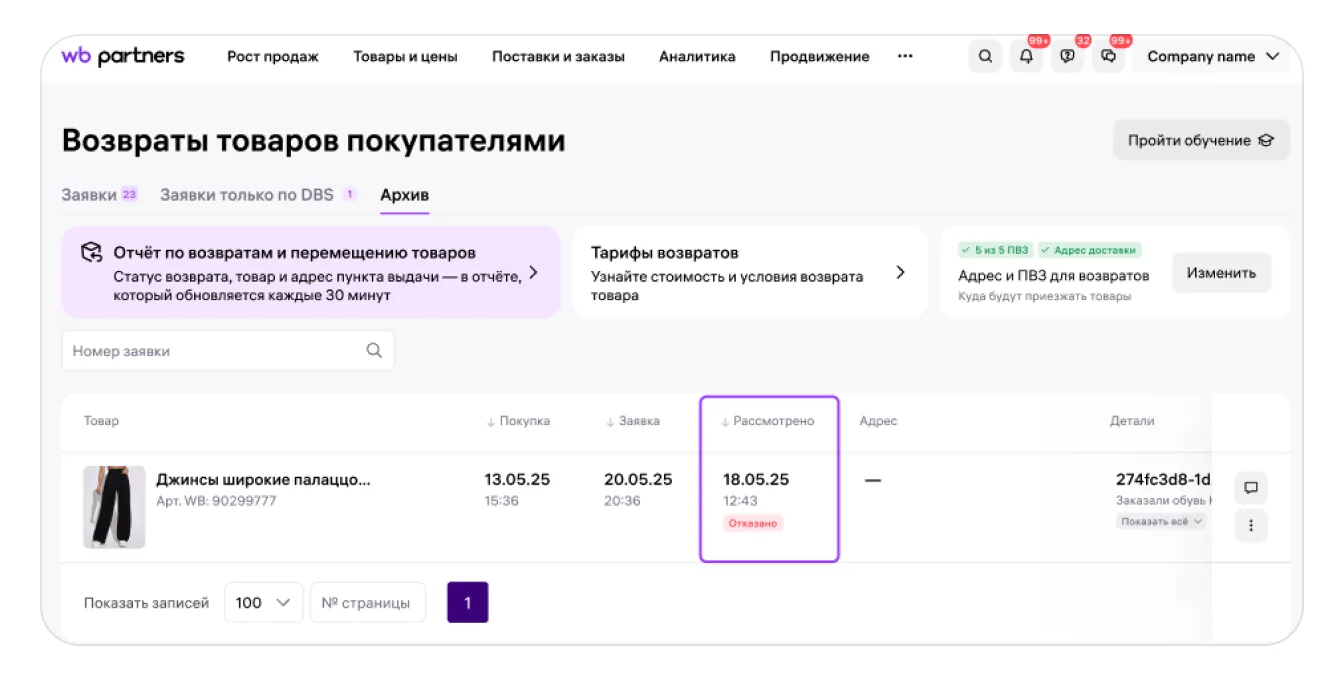This screenshot has width=1344, height=680.
Task: Open the 'Тарифы возвратов' card
Action: 749,273
